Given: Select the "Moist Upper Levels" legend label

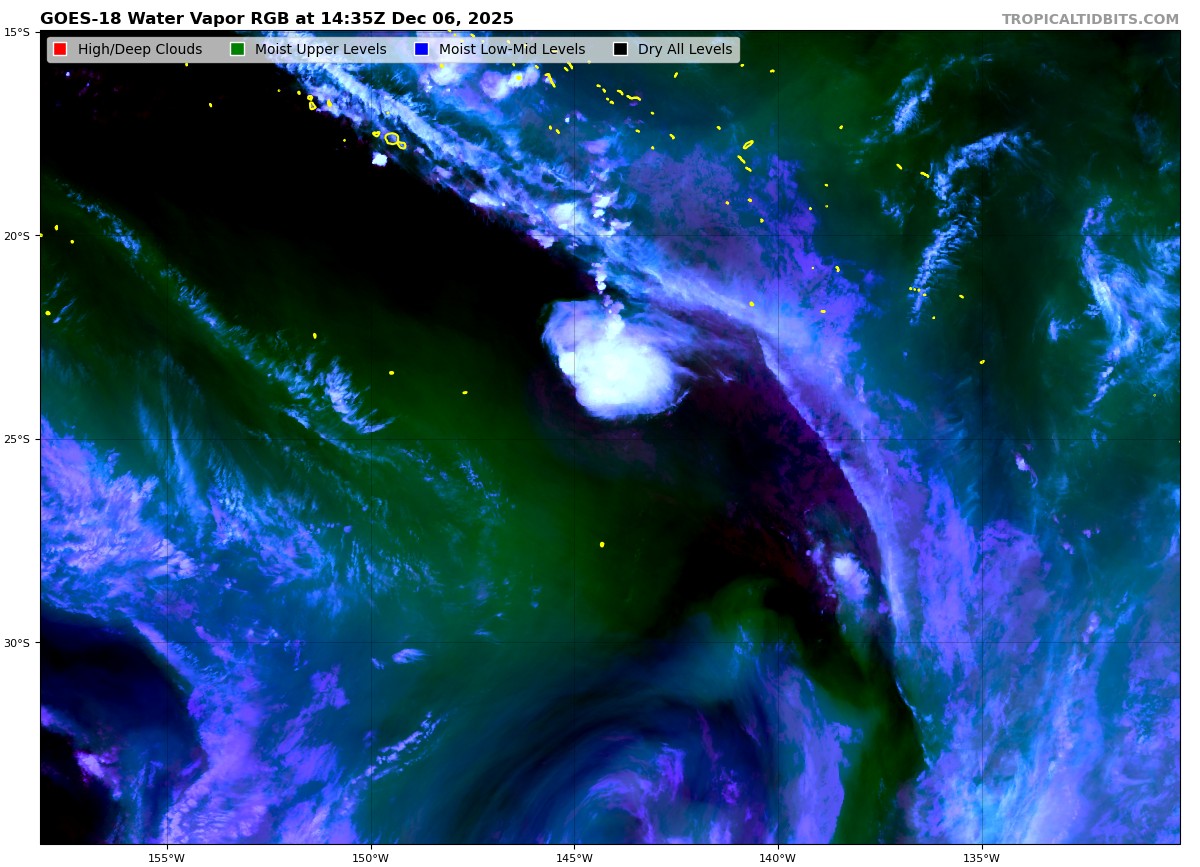Looking at the screenshot, I should tap(320, 50).
